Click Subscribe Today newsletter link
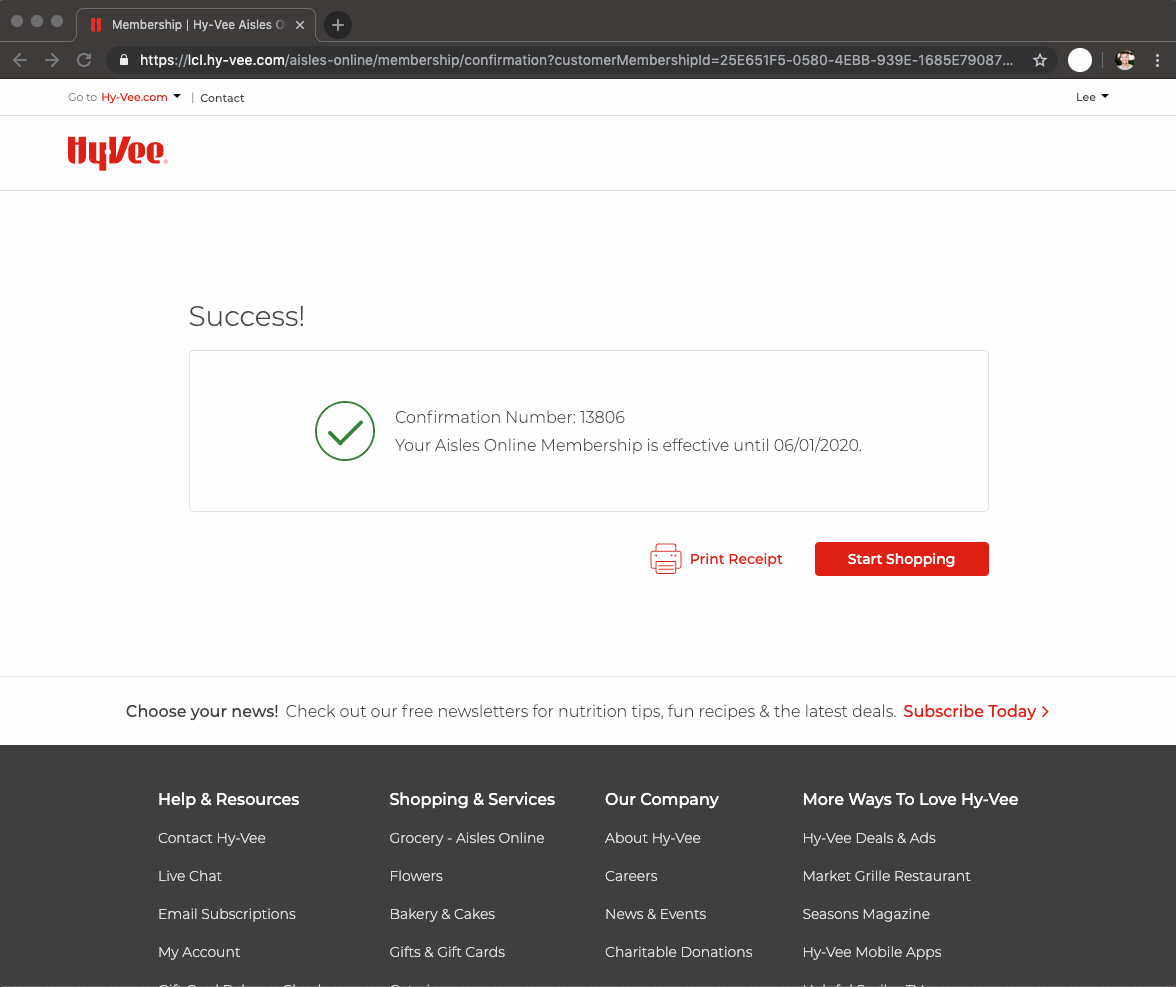Screen dimensions: 1176x987 (x=975, y=711)
